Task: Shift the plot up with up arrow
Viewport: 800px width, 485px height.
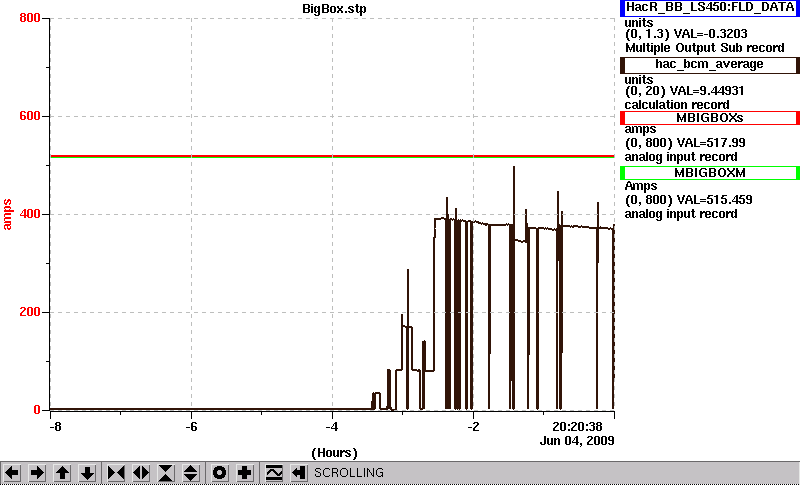Action: click(62, 473)
